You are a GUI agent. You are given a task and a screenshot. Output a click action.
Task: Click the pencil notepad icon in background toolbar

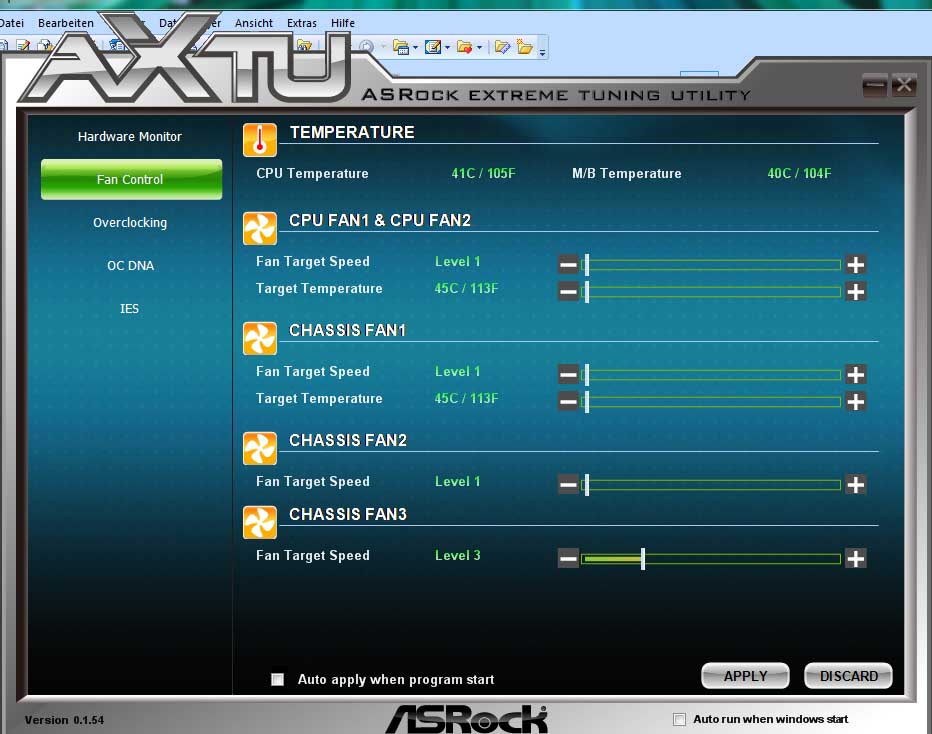coord(23,46)
